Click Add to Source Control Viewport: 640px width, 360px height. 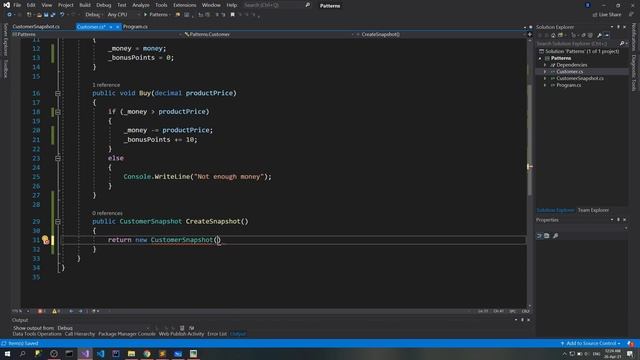point(591,343)
